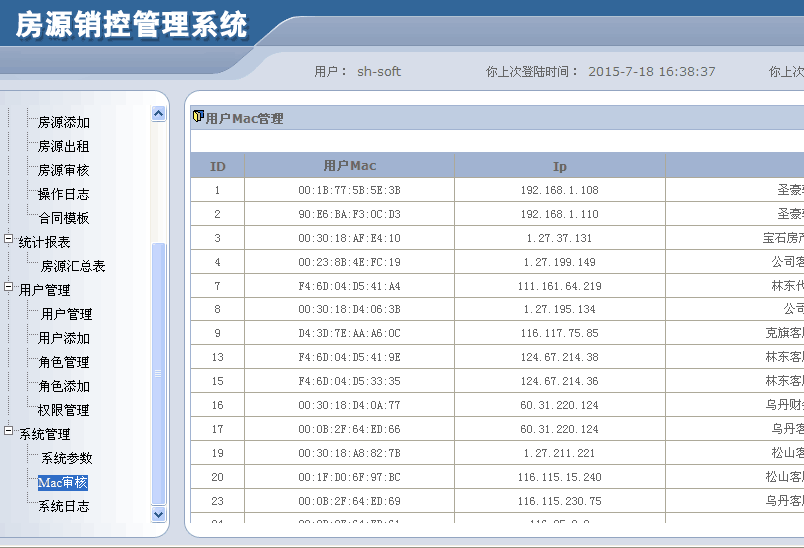Collapse the 统计报表 tree node
Screen dimensions: 804x548
point(9,241)
